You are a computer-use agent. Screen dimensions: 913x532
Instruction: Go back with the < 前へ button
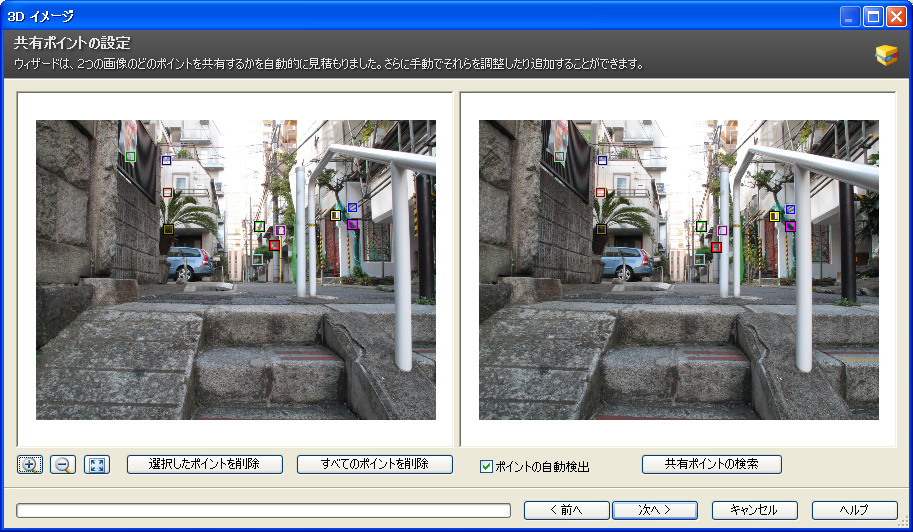567,510
